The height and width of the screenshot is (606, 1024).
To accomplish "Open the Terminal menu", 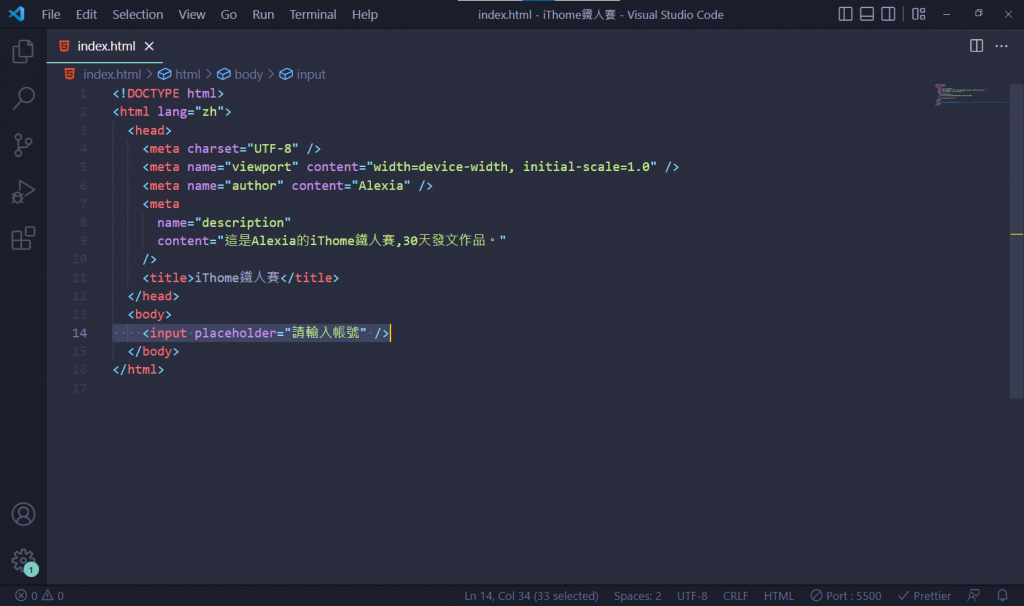I will (x=313, y=14).
